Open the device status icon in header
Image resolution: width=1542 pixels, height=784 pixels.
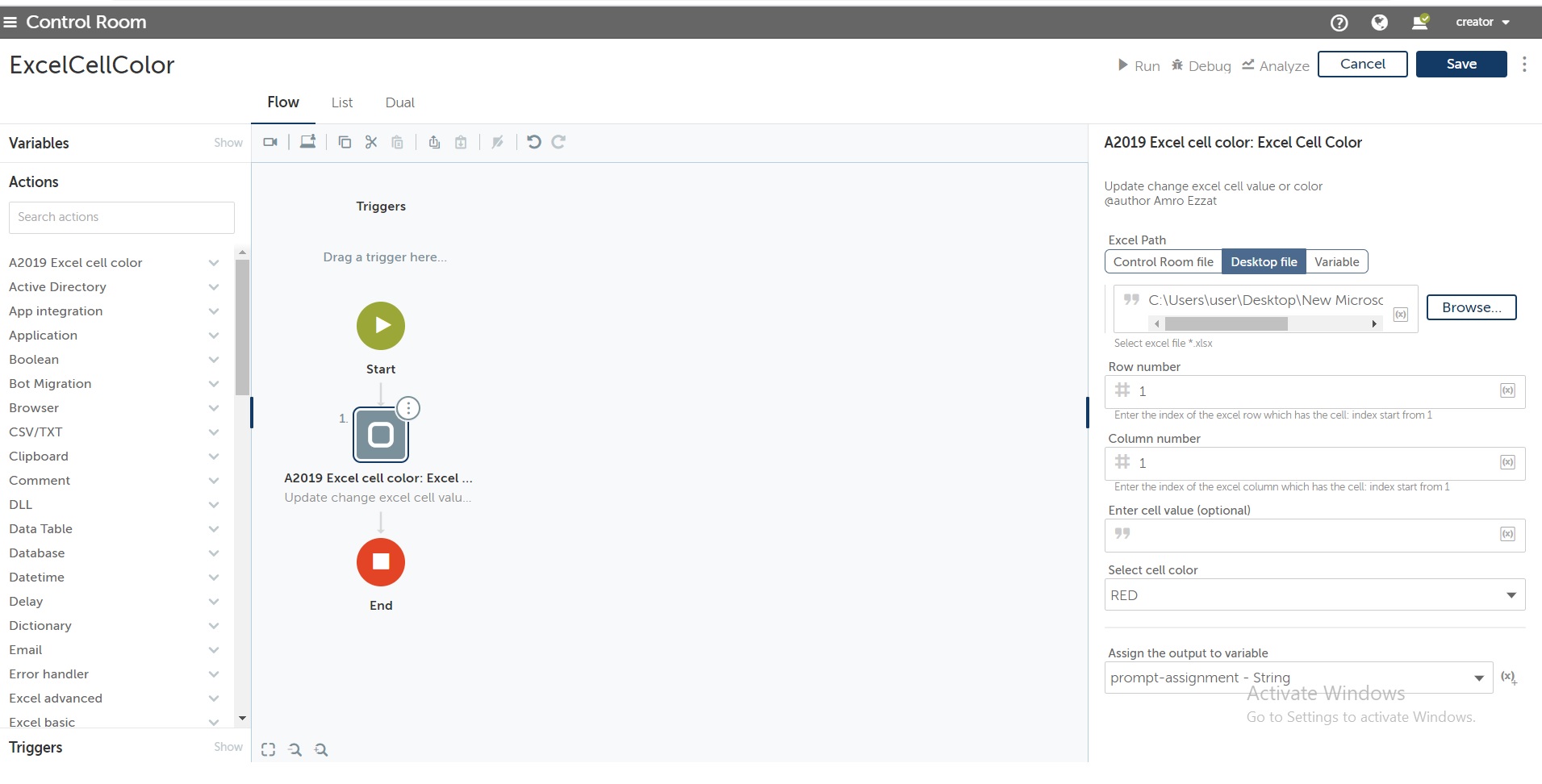coord(1420,22)
